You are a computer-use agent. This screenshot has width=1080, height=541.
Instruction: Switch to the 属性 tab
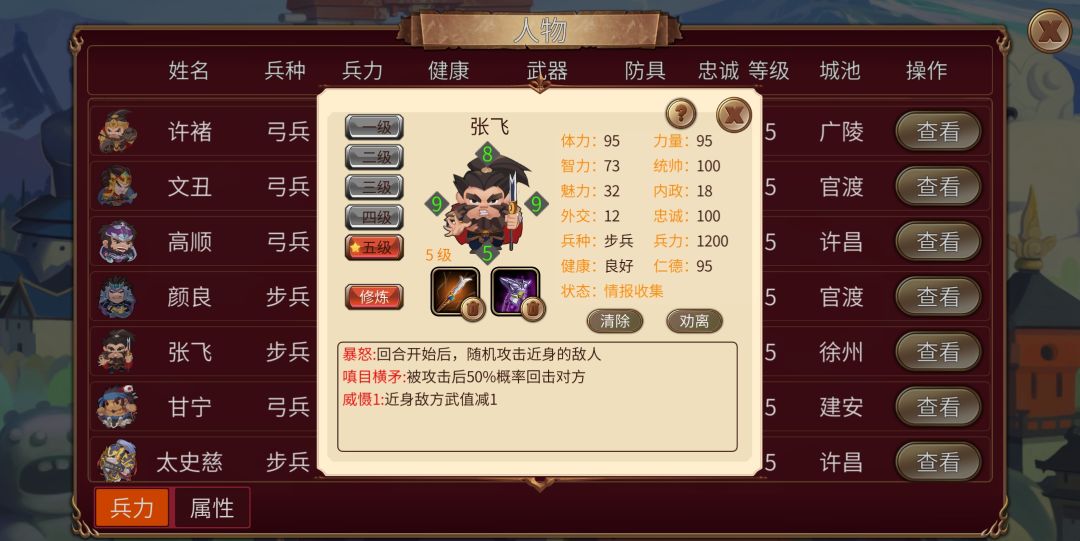tap(212, 508)
